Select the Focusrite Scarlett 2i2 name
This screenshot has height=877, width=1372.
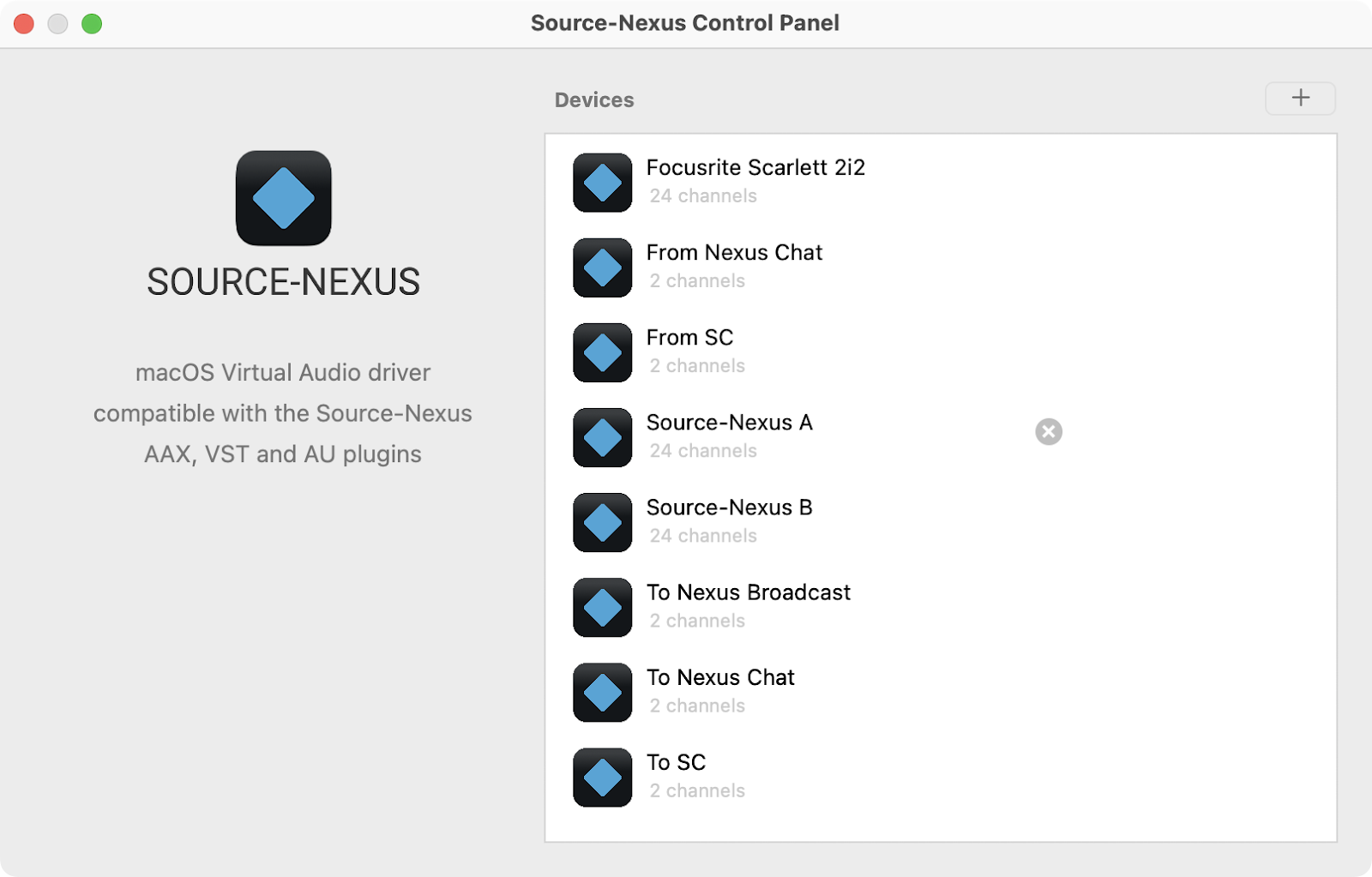(x=755, y=167)
